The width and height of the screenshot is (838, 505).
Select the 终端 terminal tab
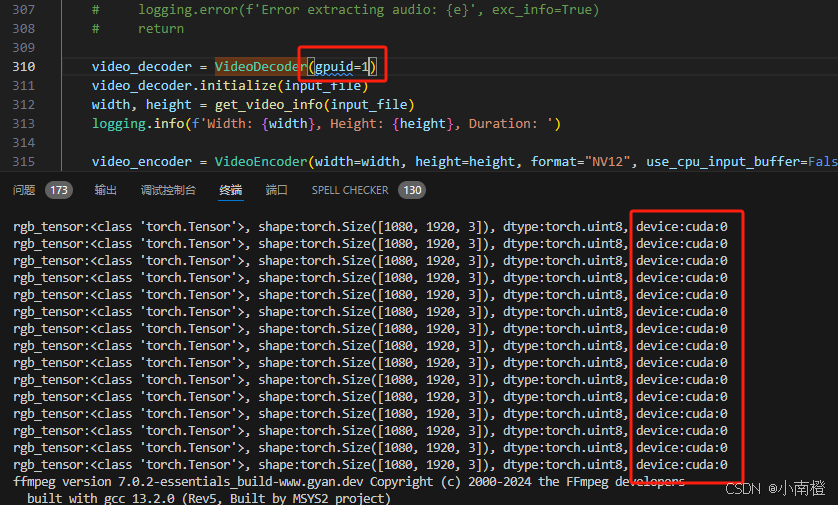tap(230, 190)
